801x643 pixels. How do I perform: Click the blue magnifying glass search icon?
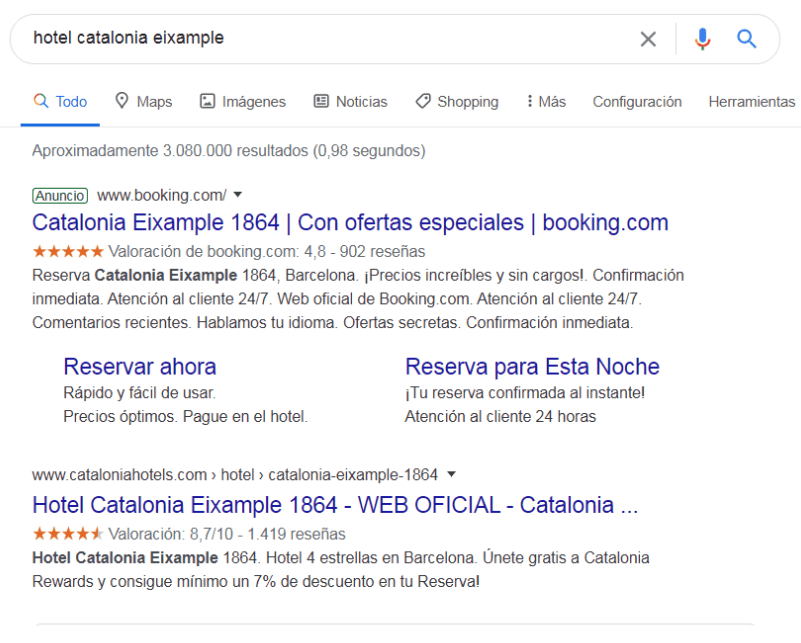click(x=746, y=38)
